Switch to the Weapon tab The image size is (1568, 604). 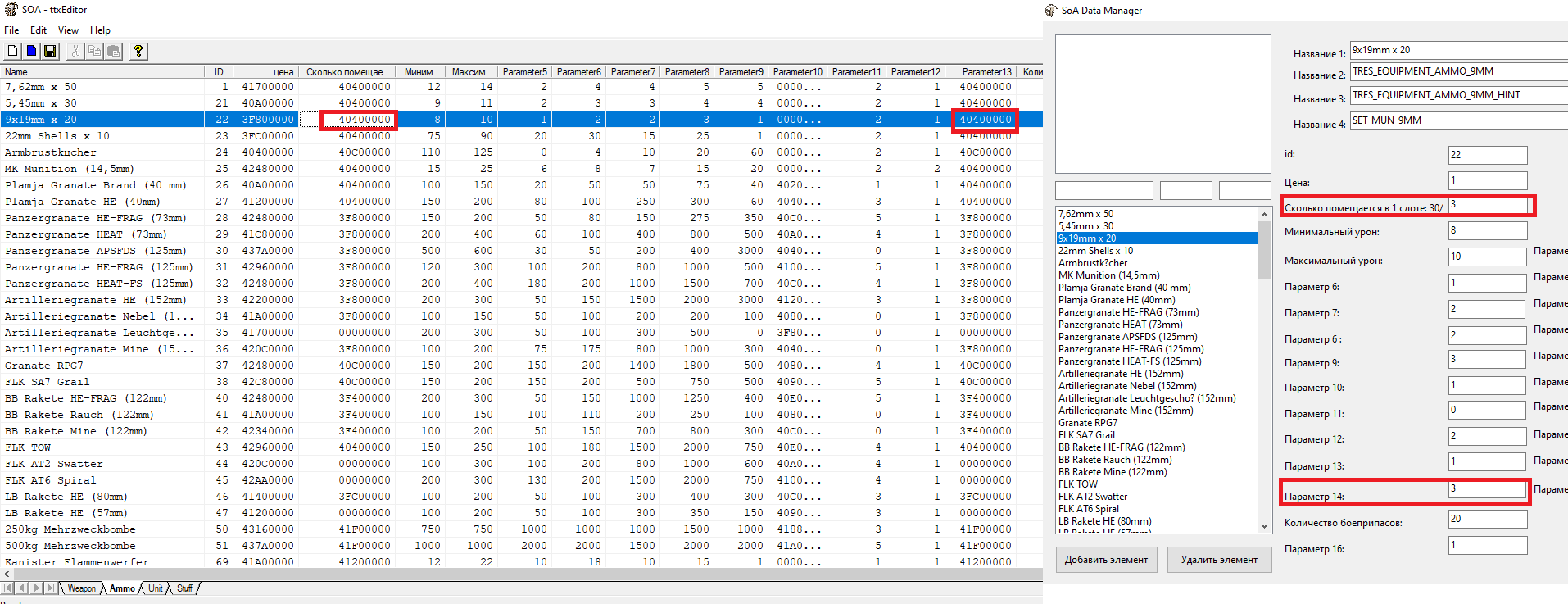(81, 588)
